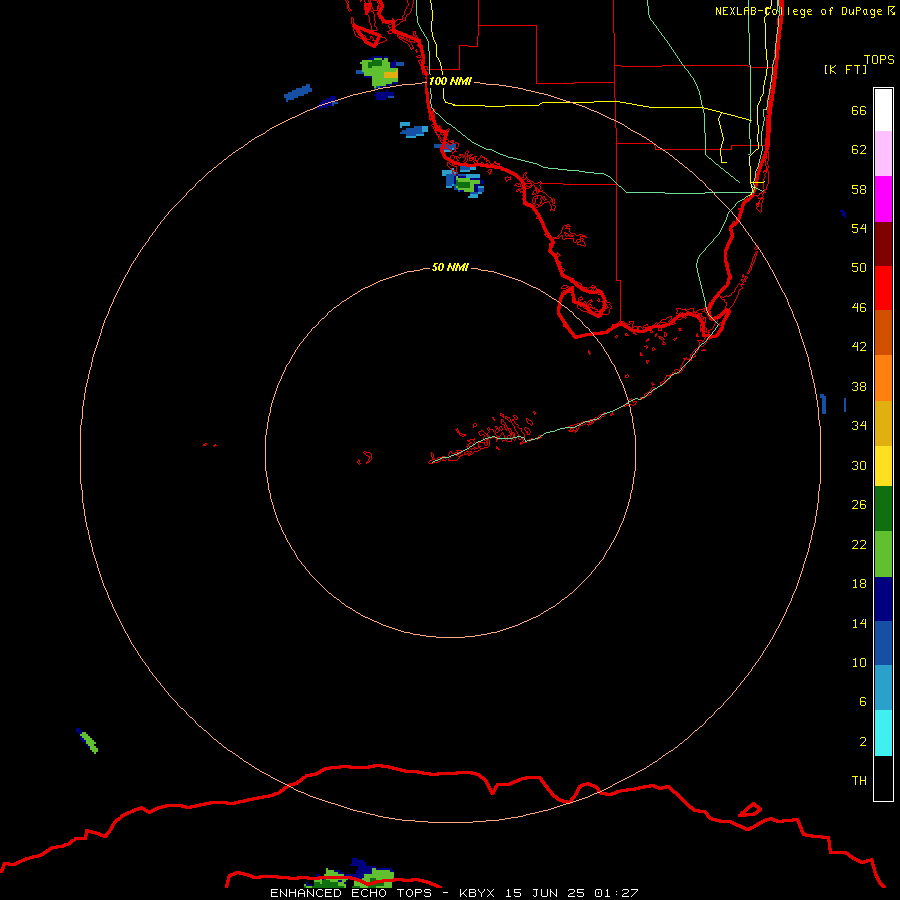Select the magenta legend swatch

(883, 199)
